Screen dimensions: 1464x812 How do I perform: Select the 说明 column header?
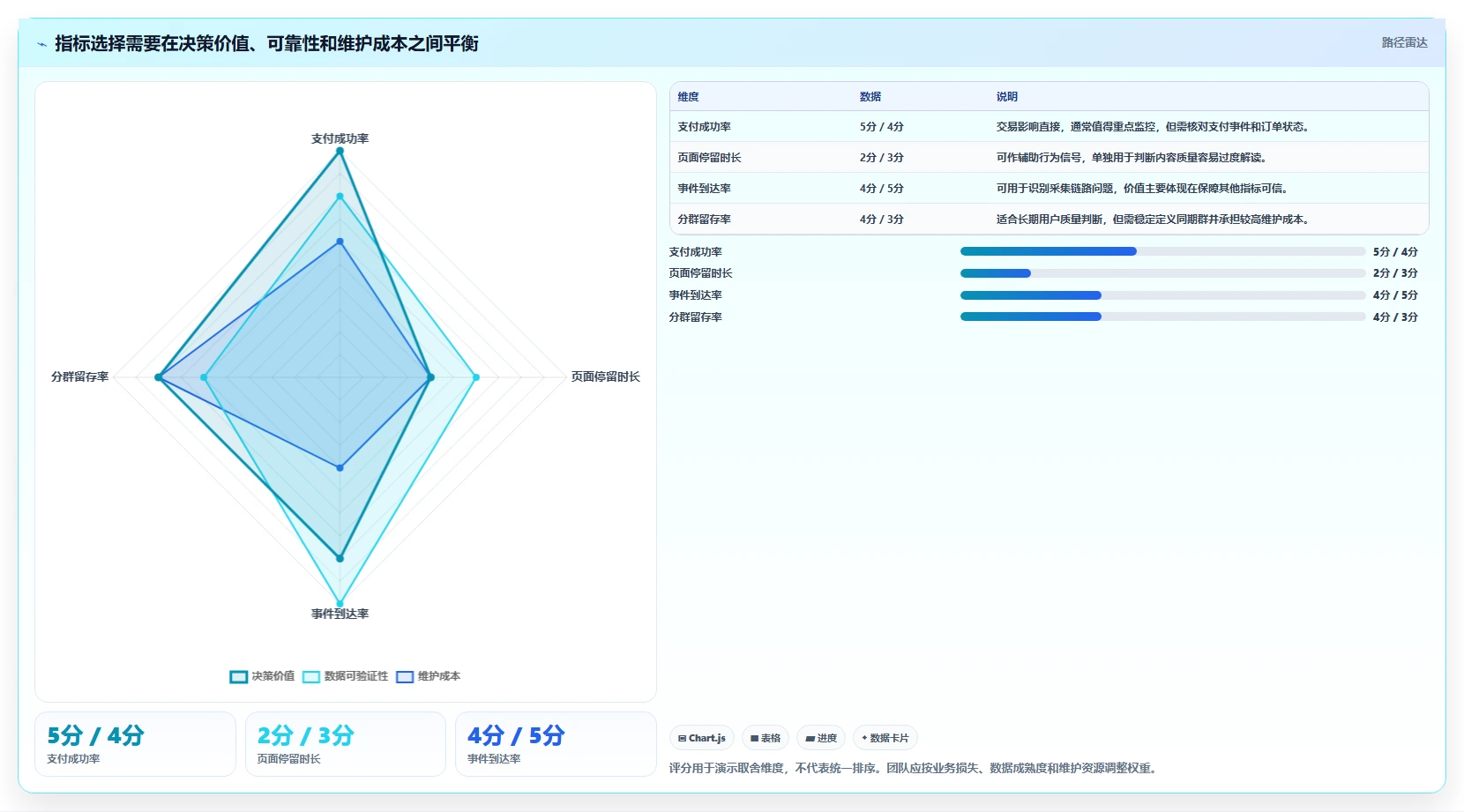pyautogui.click(x=1007, y=97)
